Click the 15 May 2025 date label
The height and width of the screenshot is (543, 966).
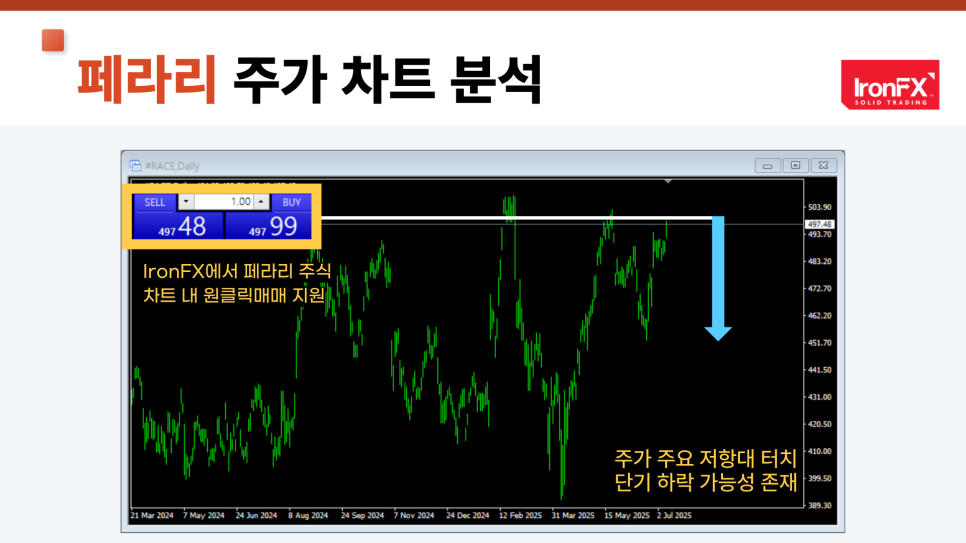(627, 515)
